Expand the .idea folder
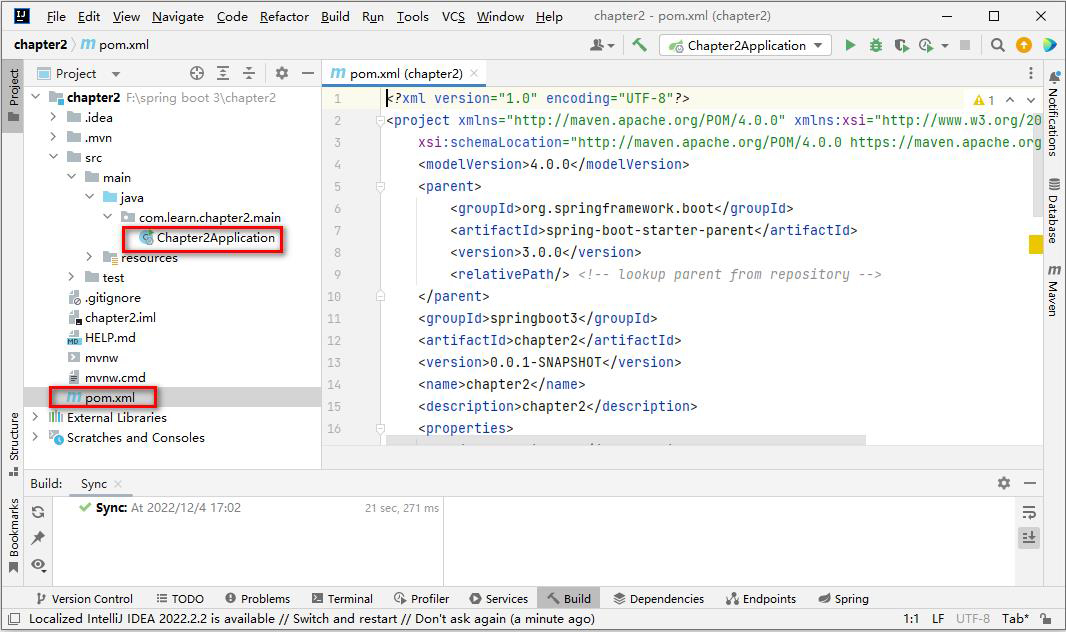1066x632 pixels. [54, 117]
